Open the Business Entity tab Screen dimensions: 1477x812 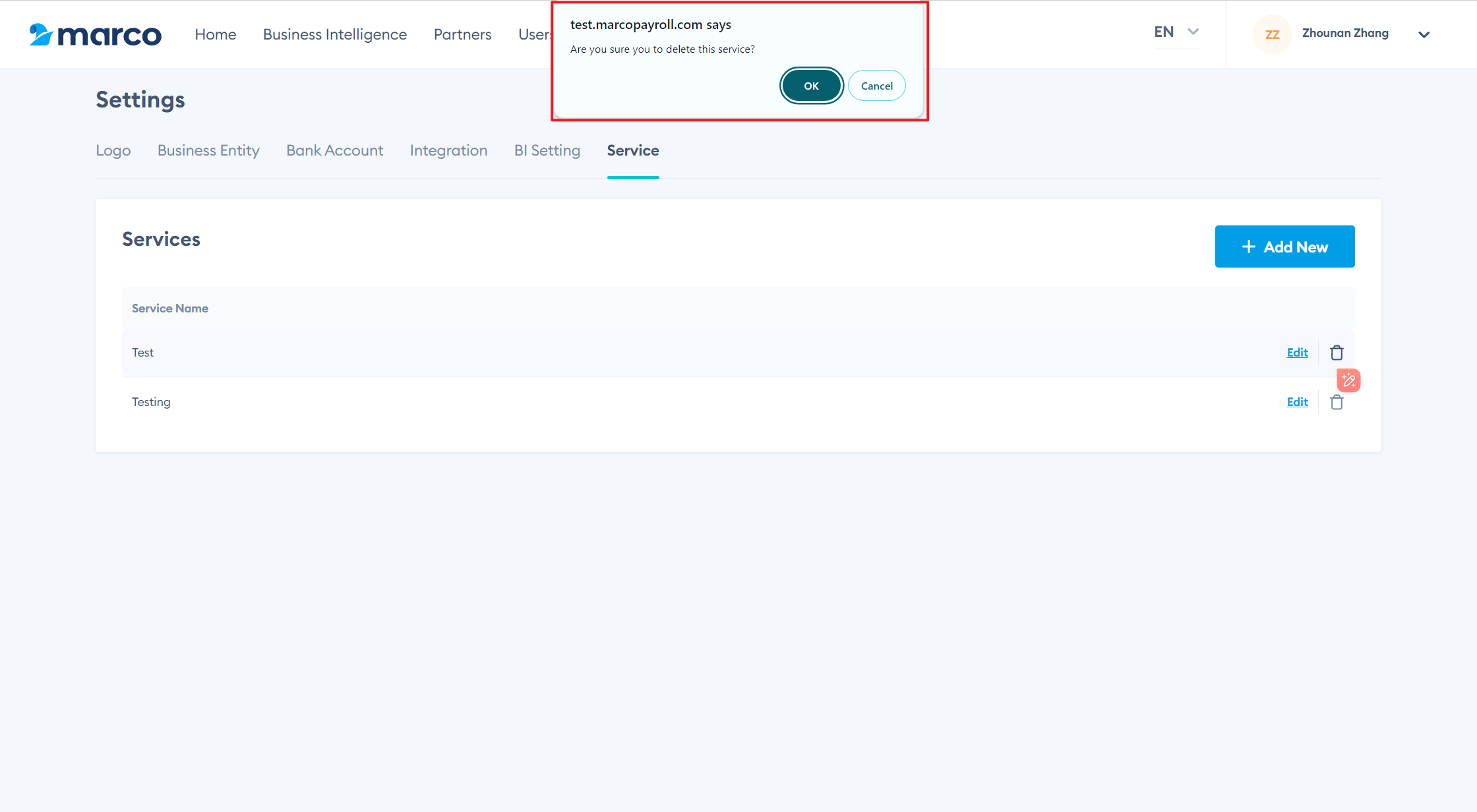click(208, 150)
